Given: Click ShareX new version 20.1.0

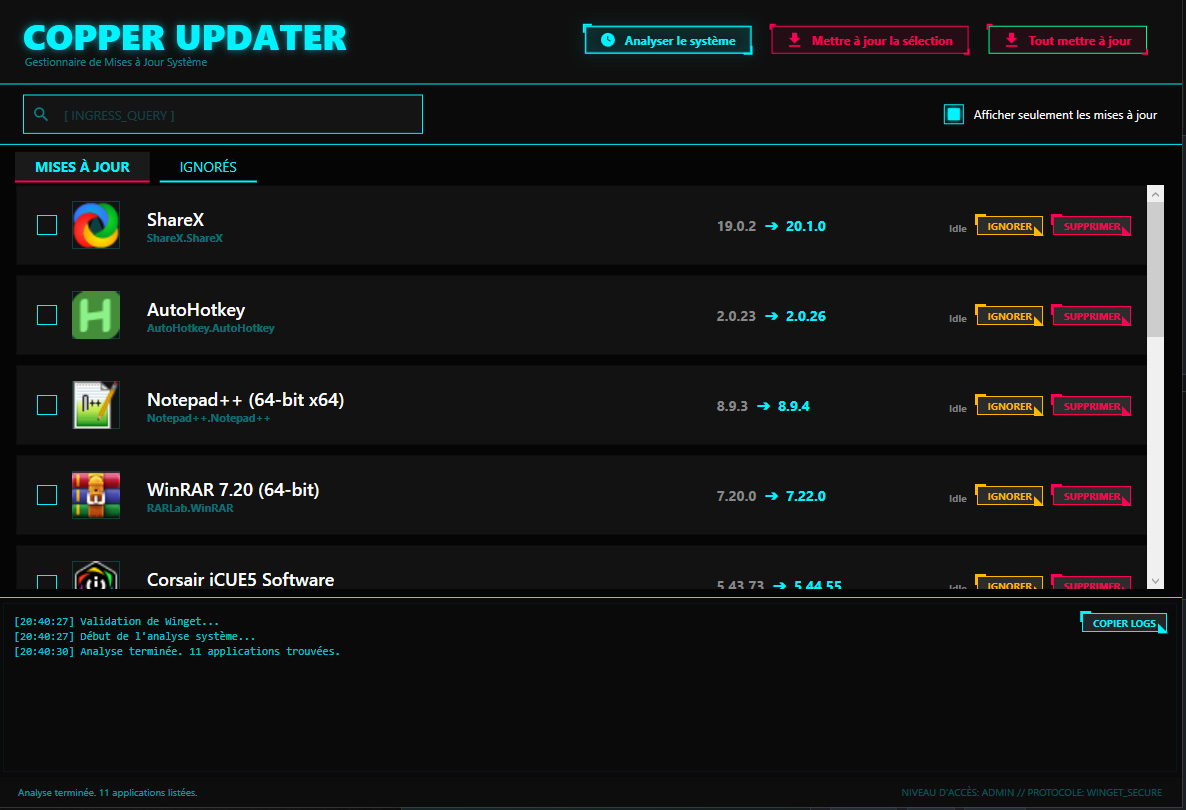Looking at the screenshot, I should tap(806, 226).
